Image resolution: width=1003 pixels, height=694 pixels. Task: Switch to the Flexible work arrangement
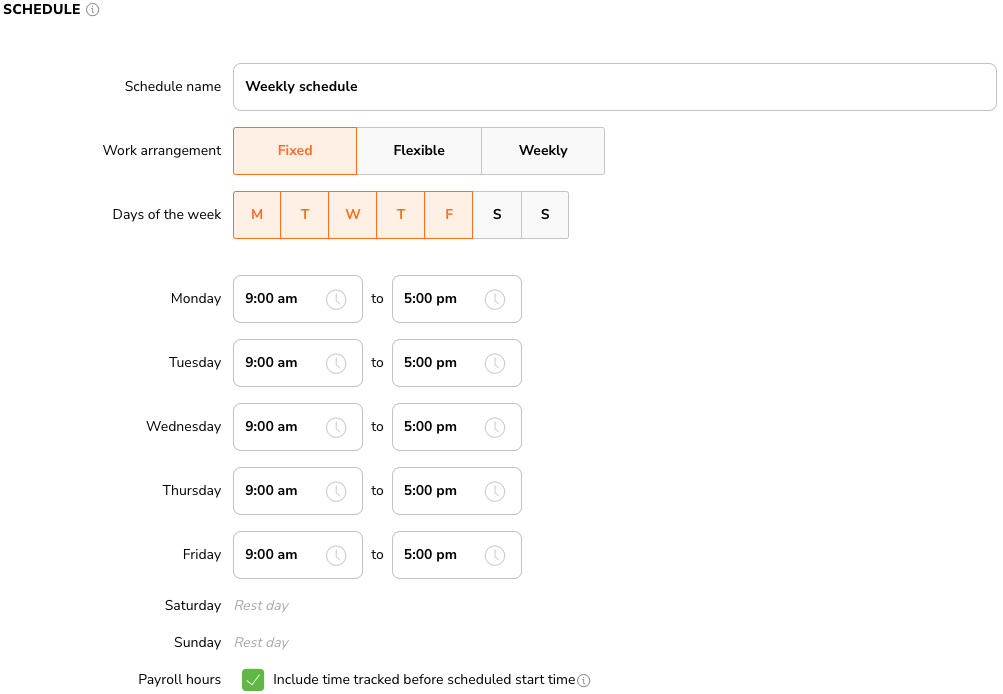(418, 150)
